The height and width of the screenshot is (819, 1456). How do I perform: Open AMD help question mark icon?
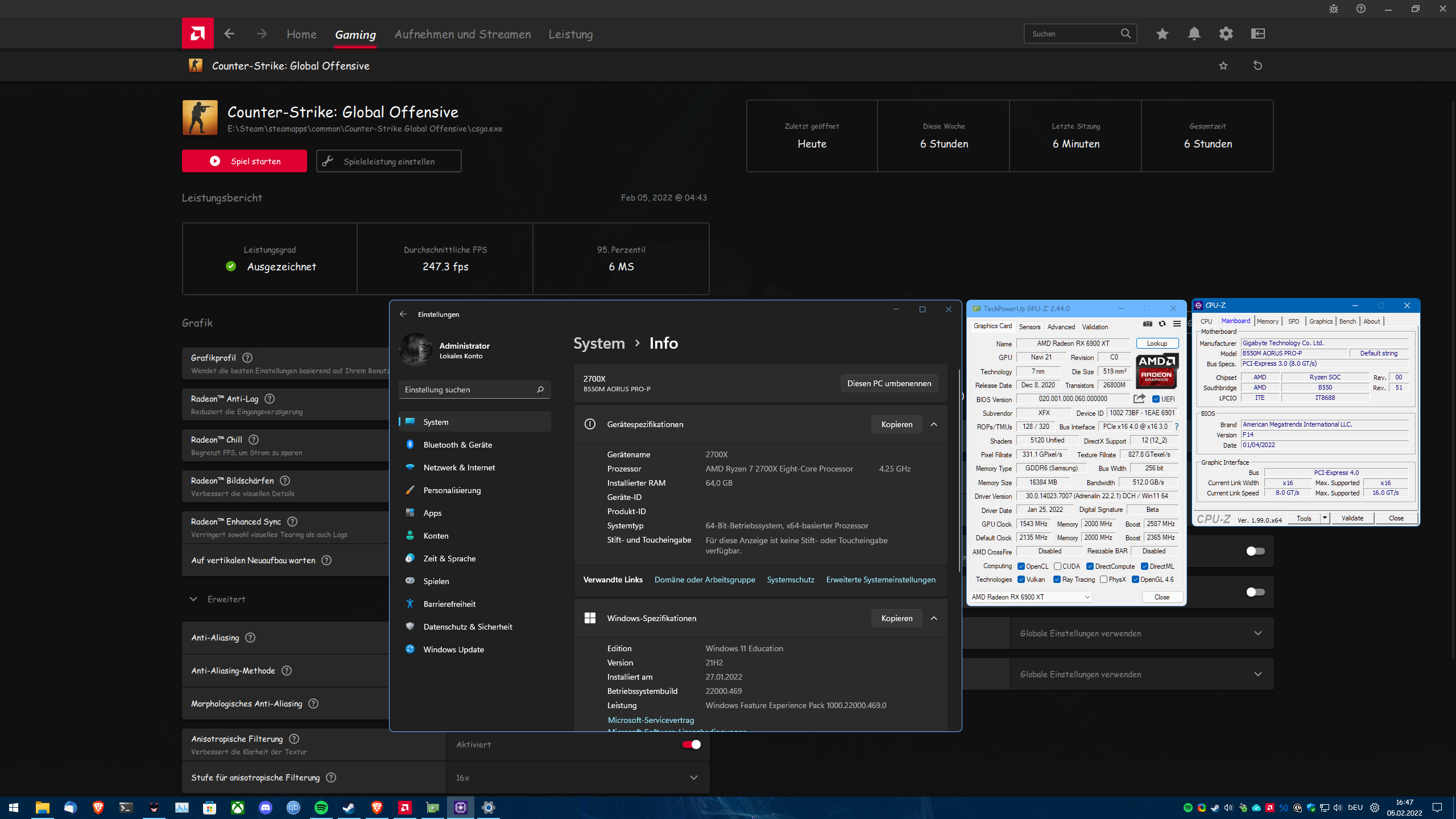tap(1360, 9)
